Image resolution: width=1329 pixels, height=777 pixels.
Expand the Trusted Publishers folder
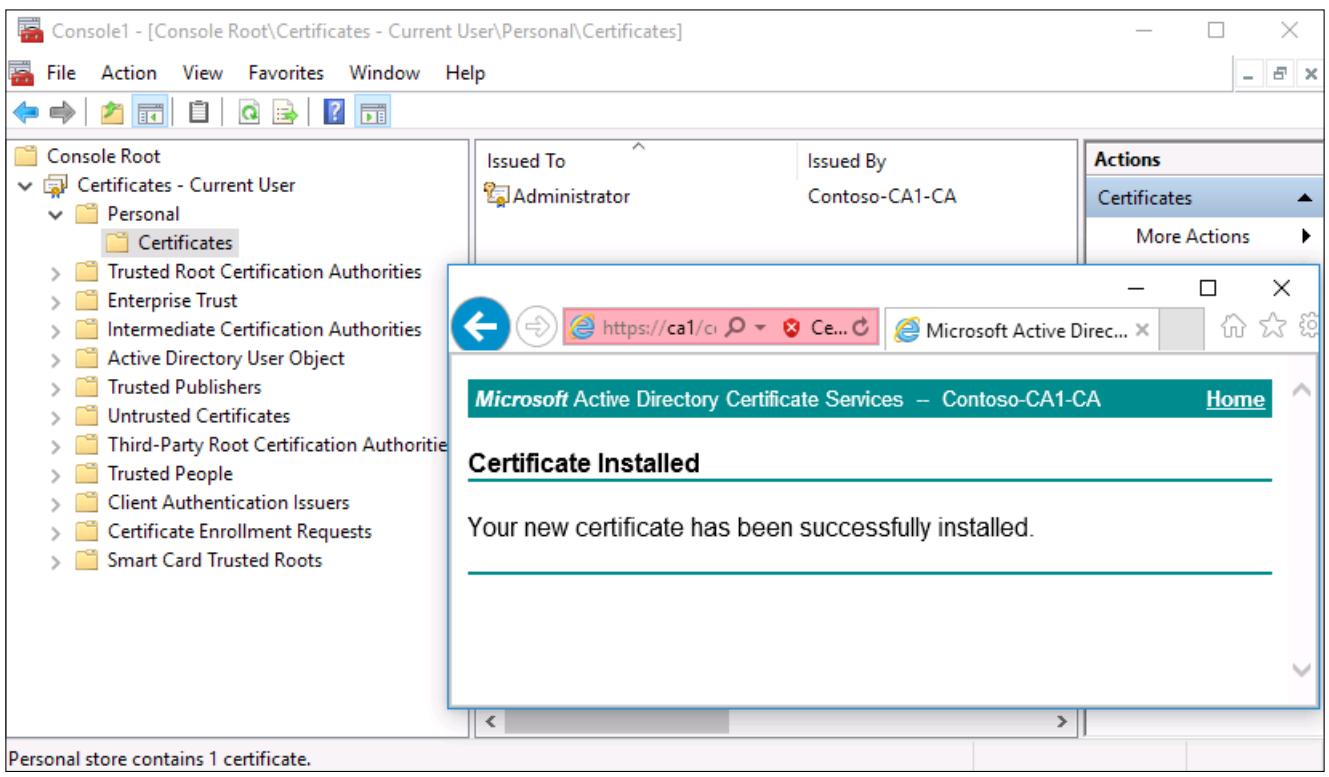[58, 387]
